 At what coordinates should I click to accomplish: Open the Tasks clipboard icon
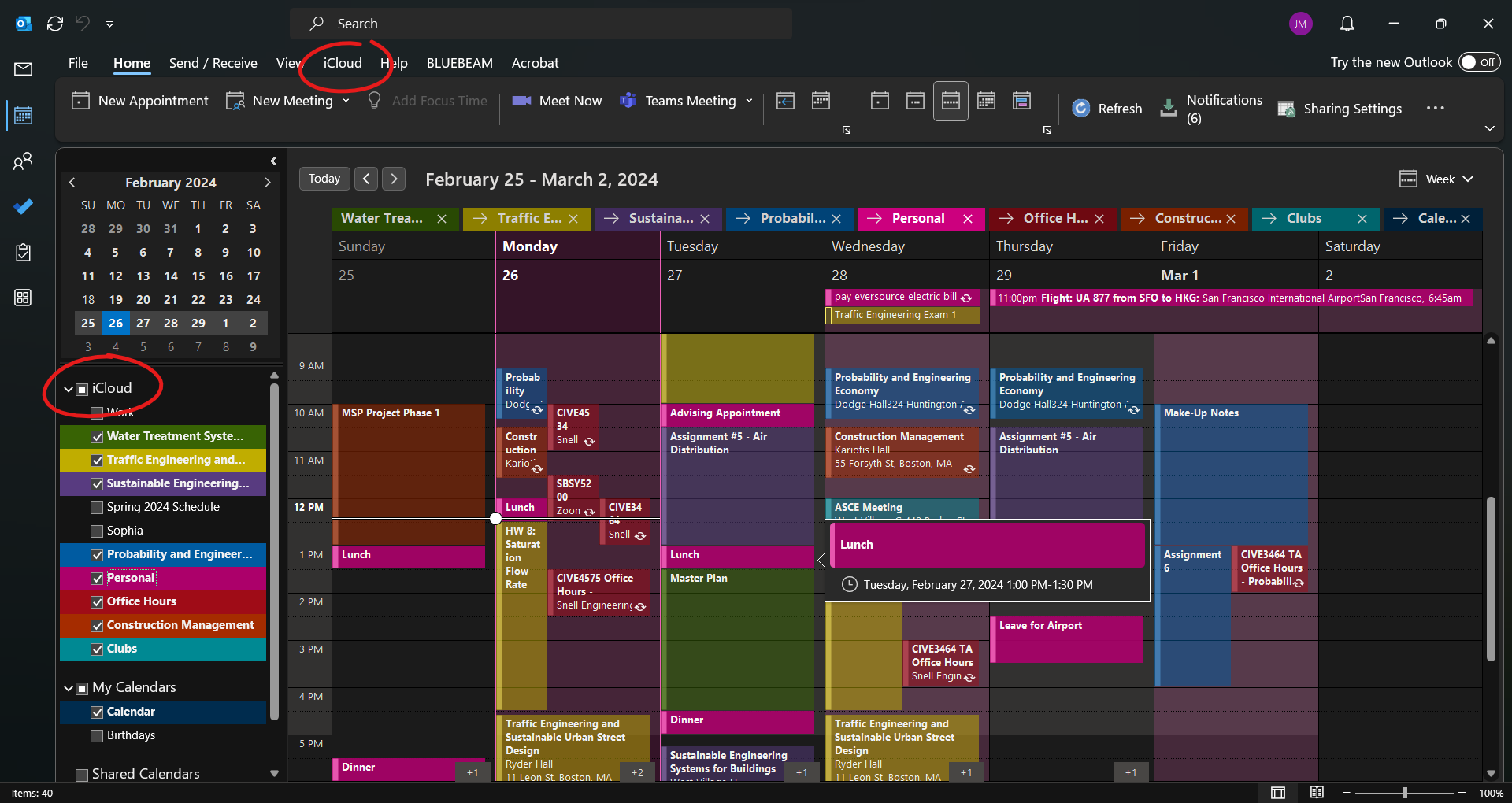coord(23,252)
